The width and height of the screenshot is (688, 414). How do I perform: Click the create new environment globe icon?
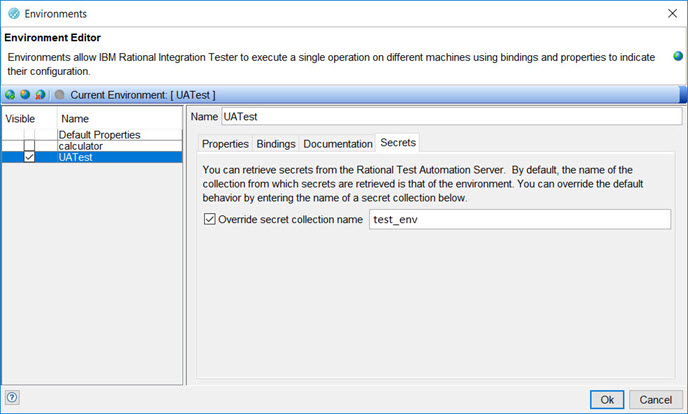click(10, 95)
